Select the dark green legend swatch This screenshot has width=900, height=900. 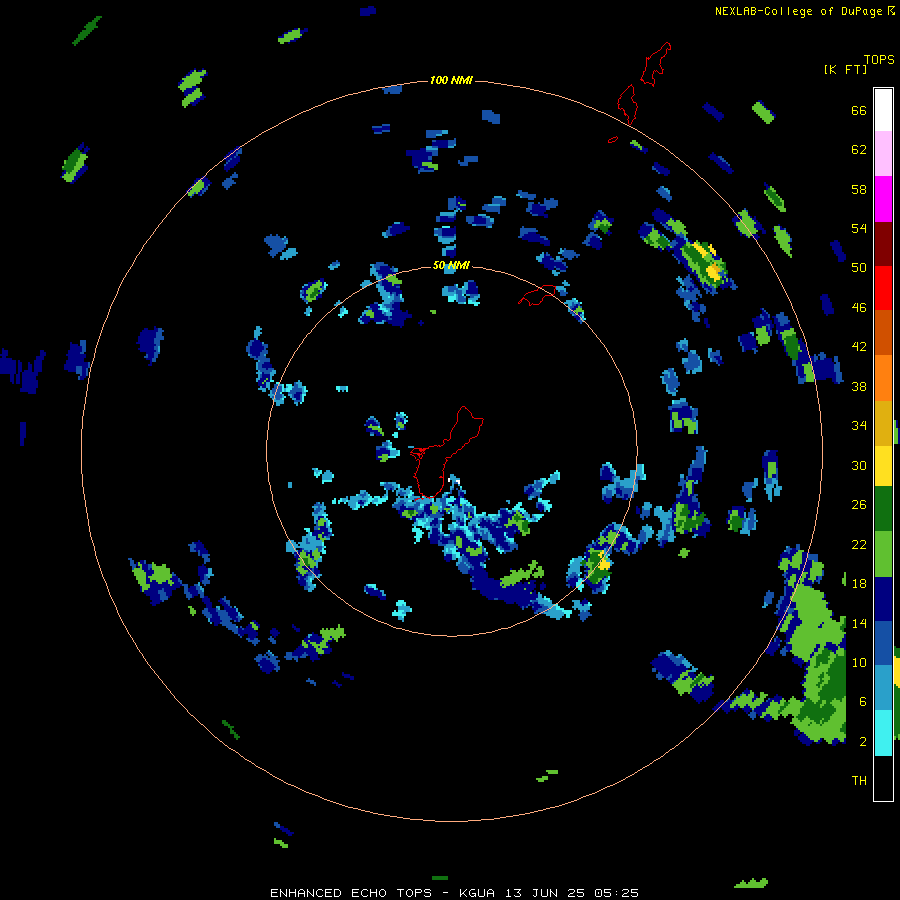coord(883,509)
